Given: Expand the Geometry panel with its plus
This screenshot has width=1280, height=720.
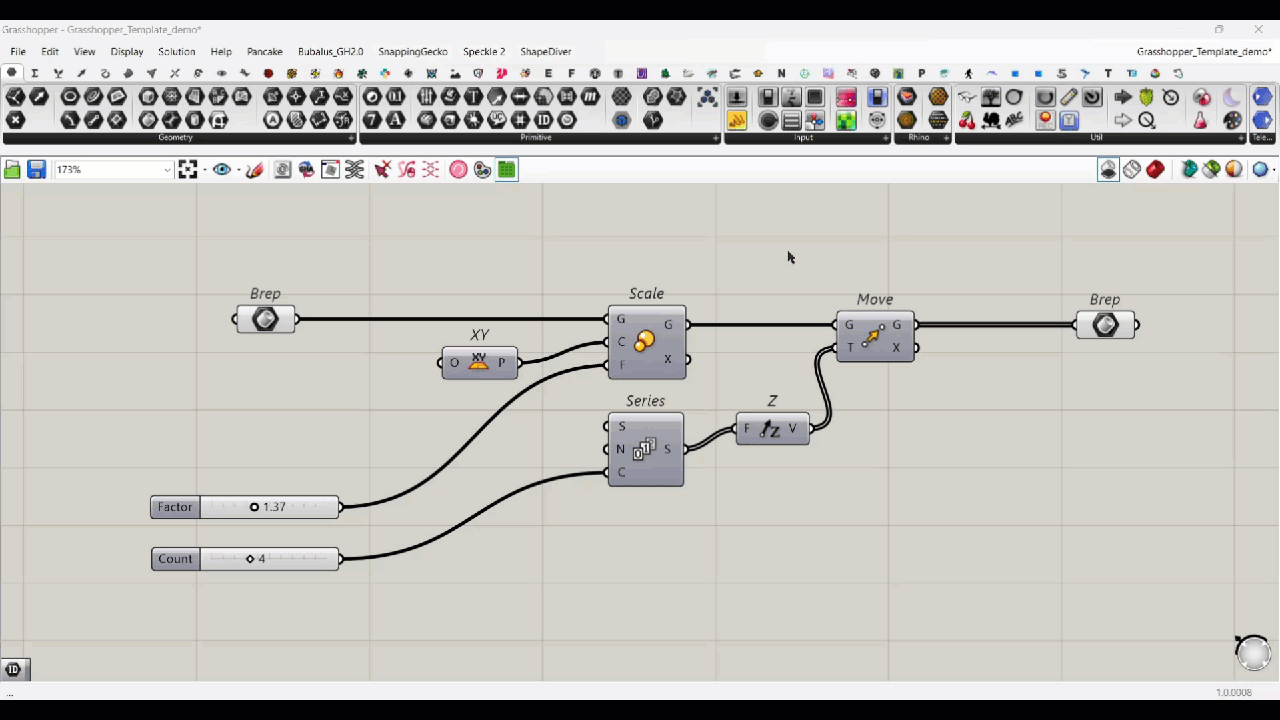Looking at the screenshot, I should click(351, 138).
